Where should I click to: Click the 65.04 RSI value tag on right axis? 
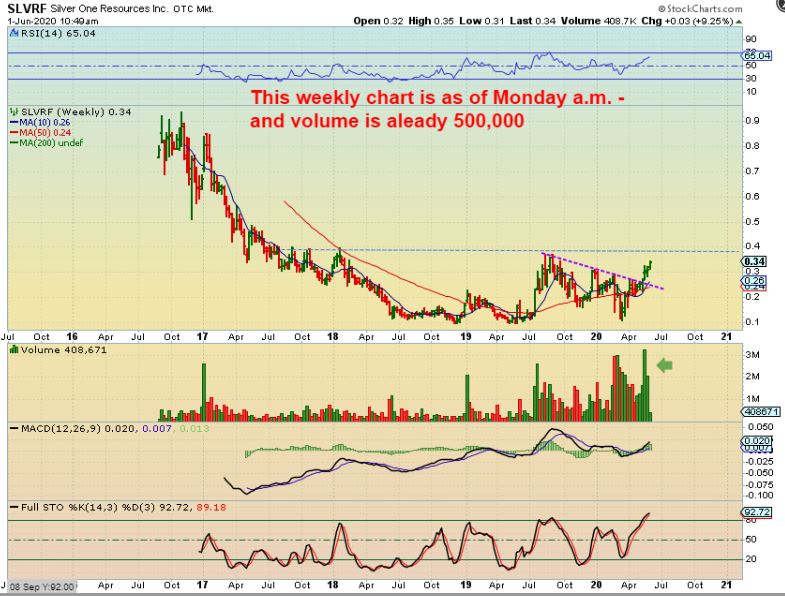[756, 56]
